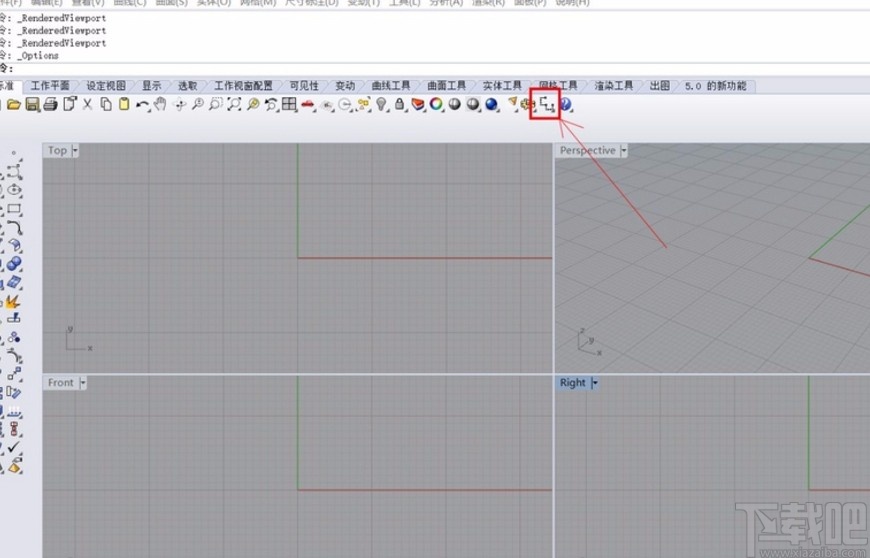Screen dimensions: 870x558
Task: Switch to the 显示 toolbar tab
Action: (151, 85)
